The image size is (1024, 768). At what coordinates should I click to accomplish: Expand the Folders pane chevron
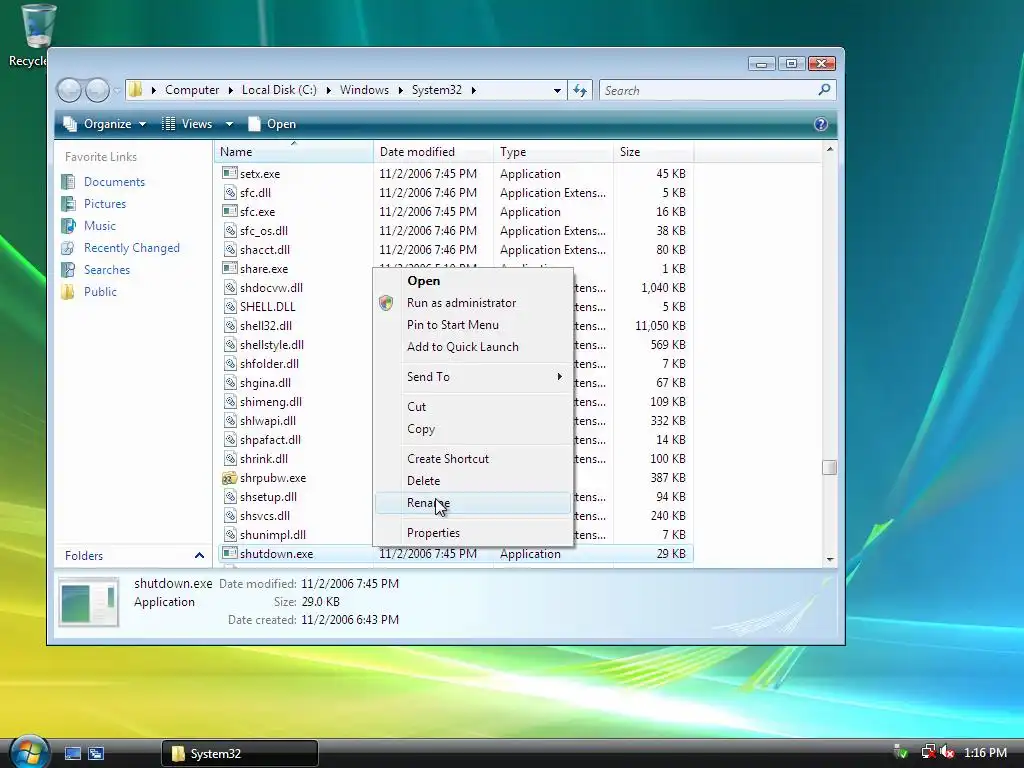pos(199,556)
